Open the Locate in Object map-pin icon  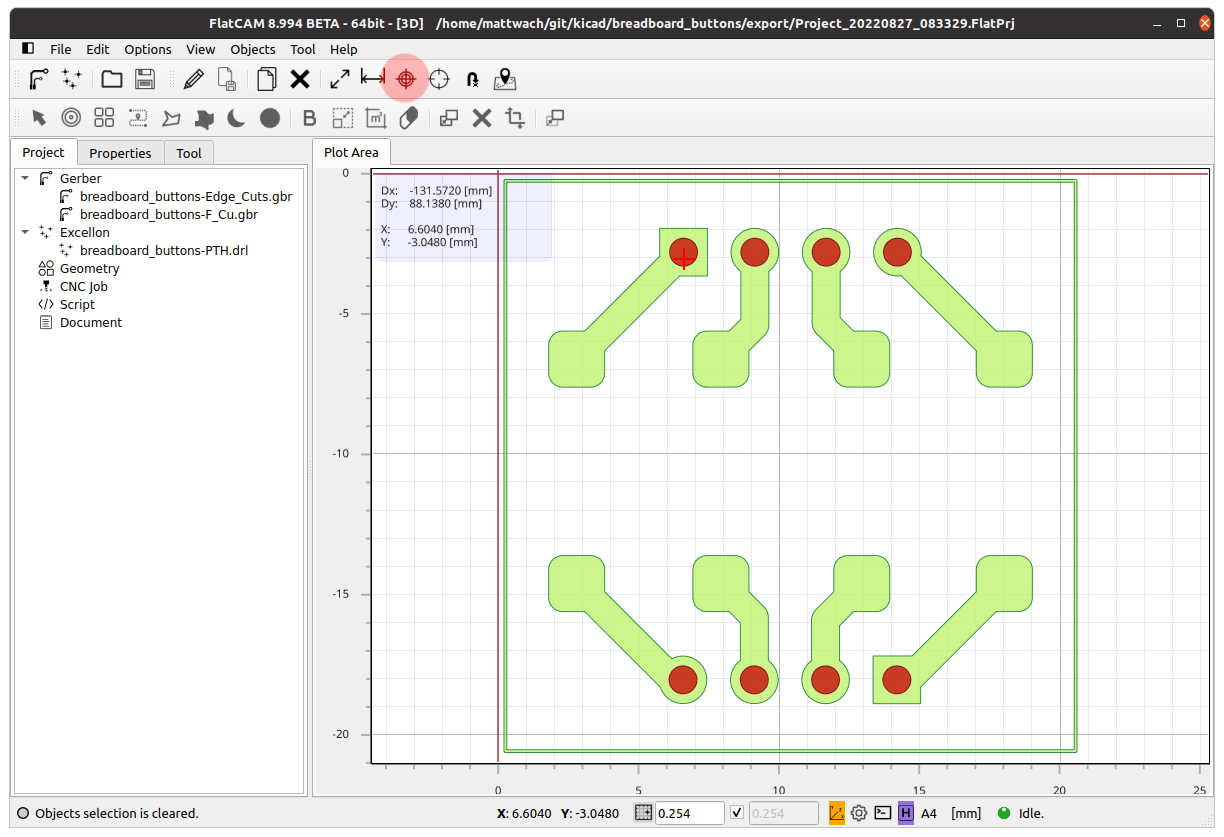coord(505,79)
